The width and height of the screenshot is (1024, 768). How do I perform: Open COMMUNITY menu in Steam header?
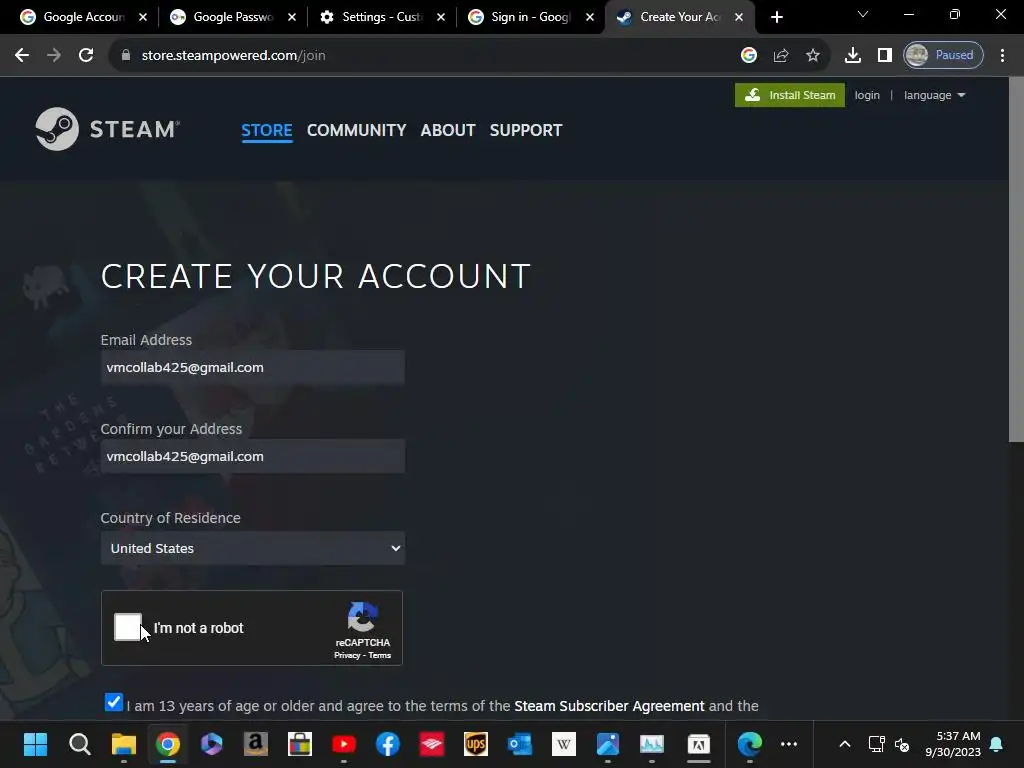point(357,131)
